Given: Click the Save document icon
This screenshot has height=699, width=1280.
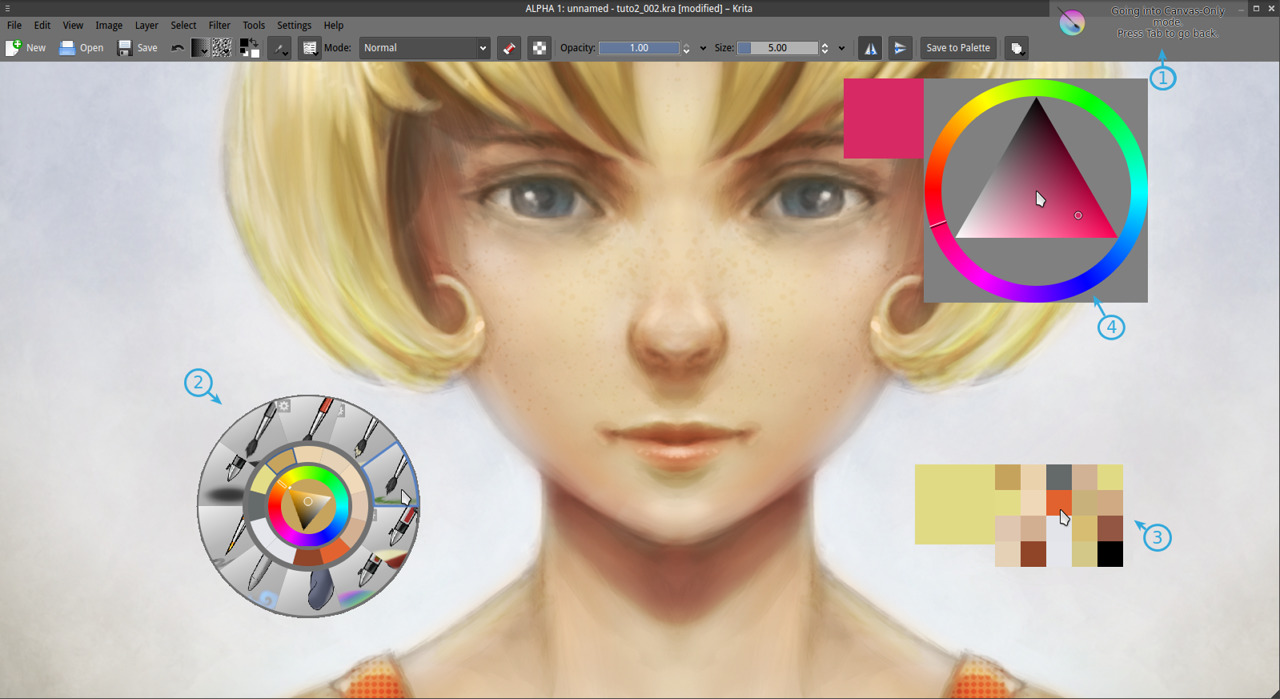Looking at the screenshot, I should tap(125, 48).
